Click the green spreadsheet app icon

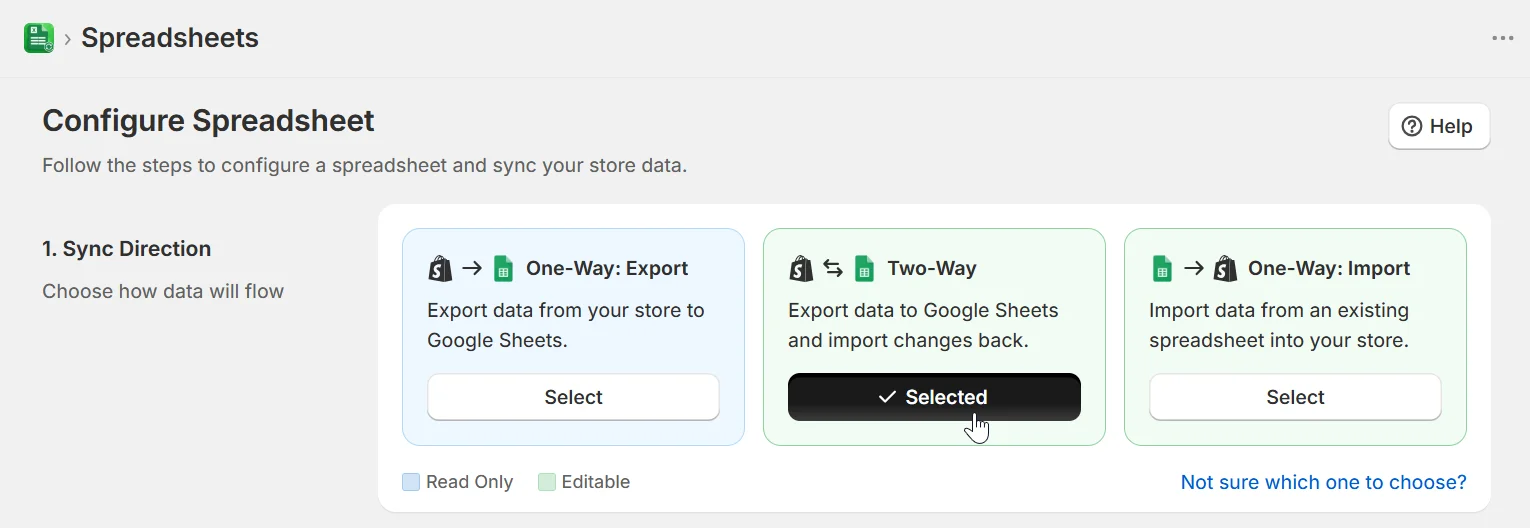39,38
